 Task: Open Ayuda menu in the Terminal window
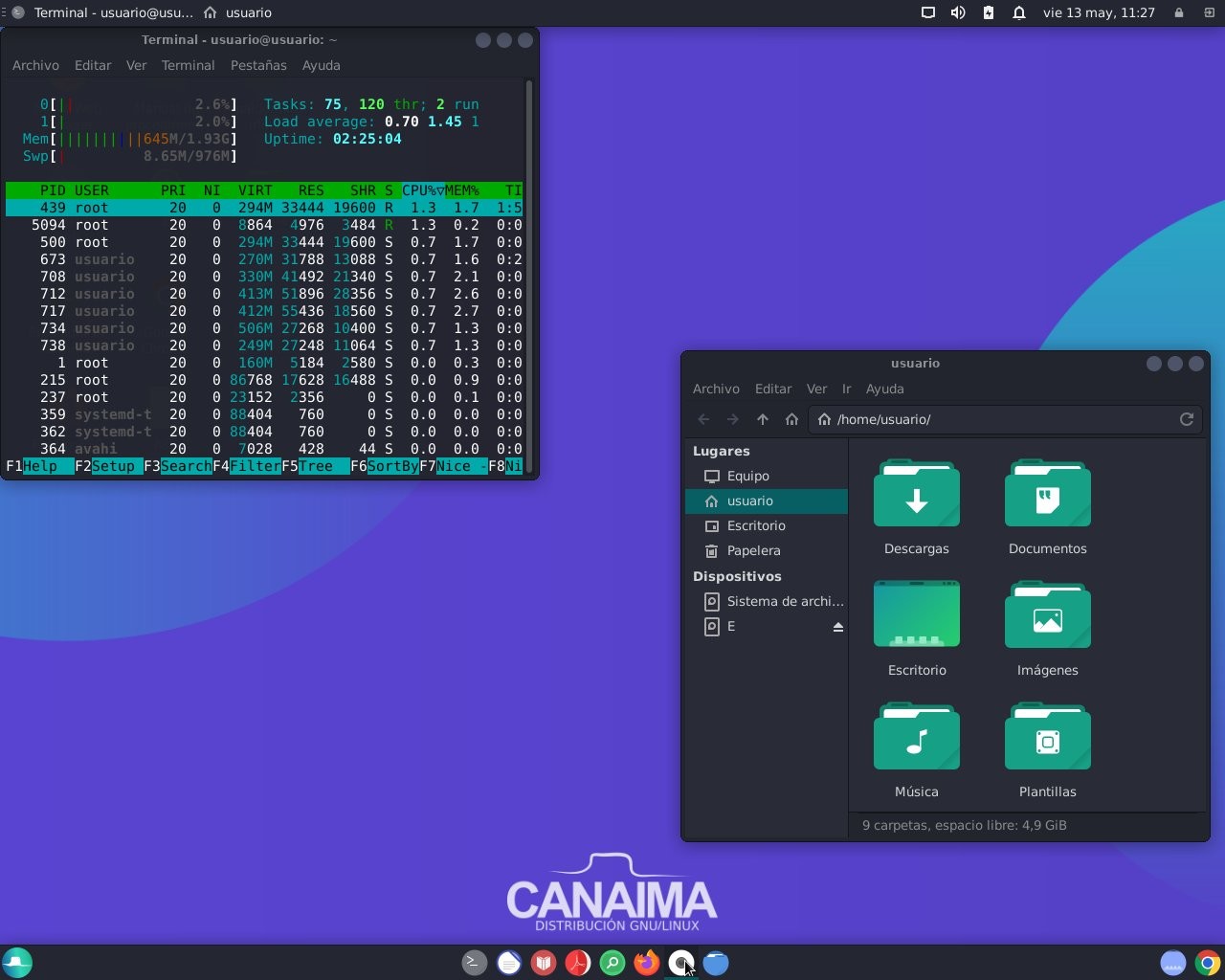coord(321,65)
